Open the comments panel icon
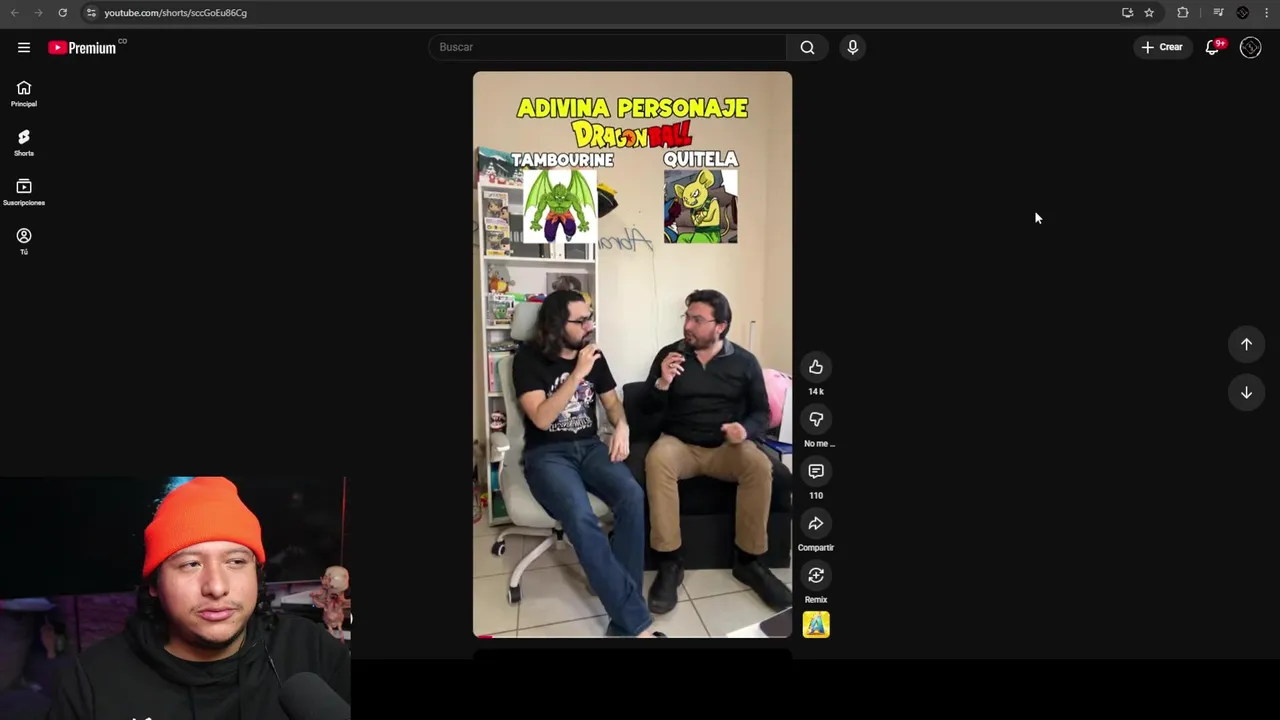The image size is (1280, 720). pos(816,471)
